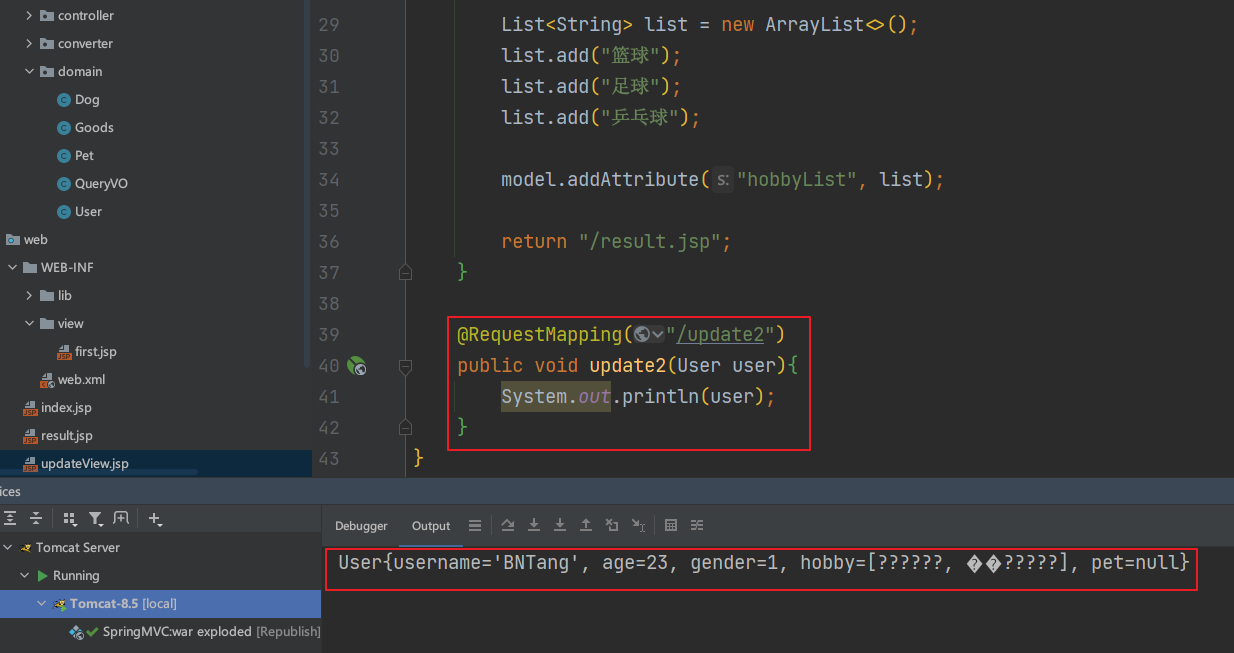This screenshot has height=653, width=1234.
Task: Collapse the Tomcat-8.5 node
Action: [42, 604]
